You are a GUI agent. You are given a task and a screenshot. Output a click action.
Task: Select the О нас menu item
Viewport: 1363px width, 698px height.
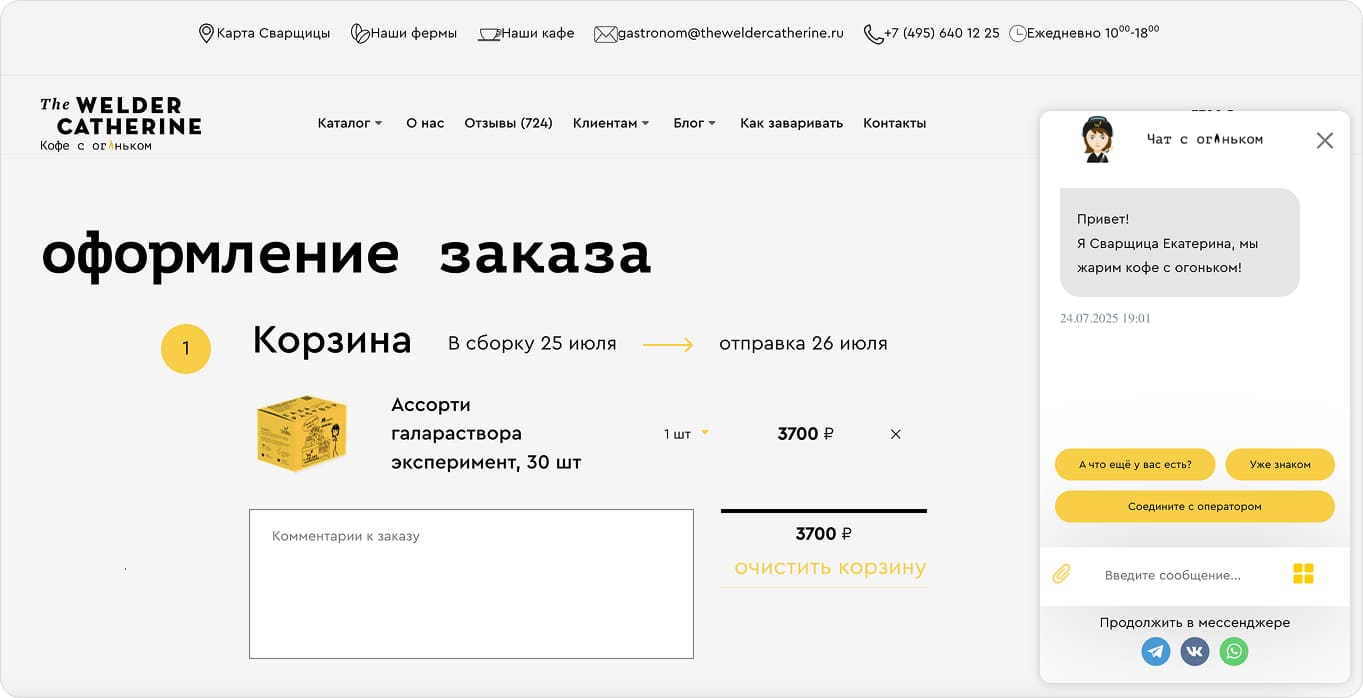424,123
